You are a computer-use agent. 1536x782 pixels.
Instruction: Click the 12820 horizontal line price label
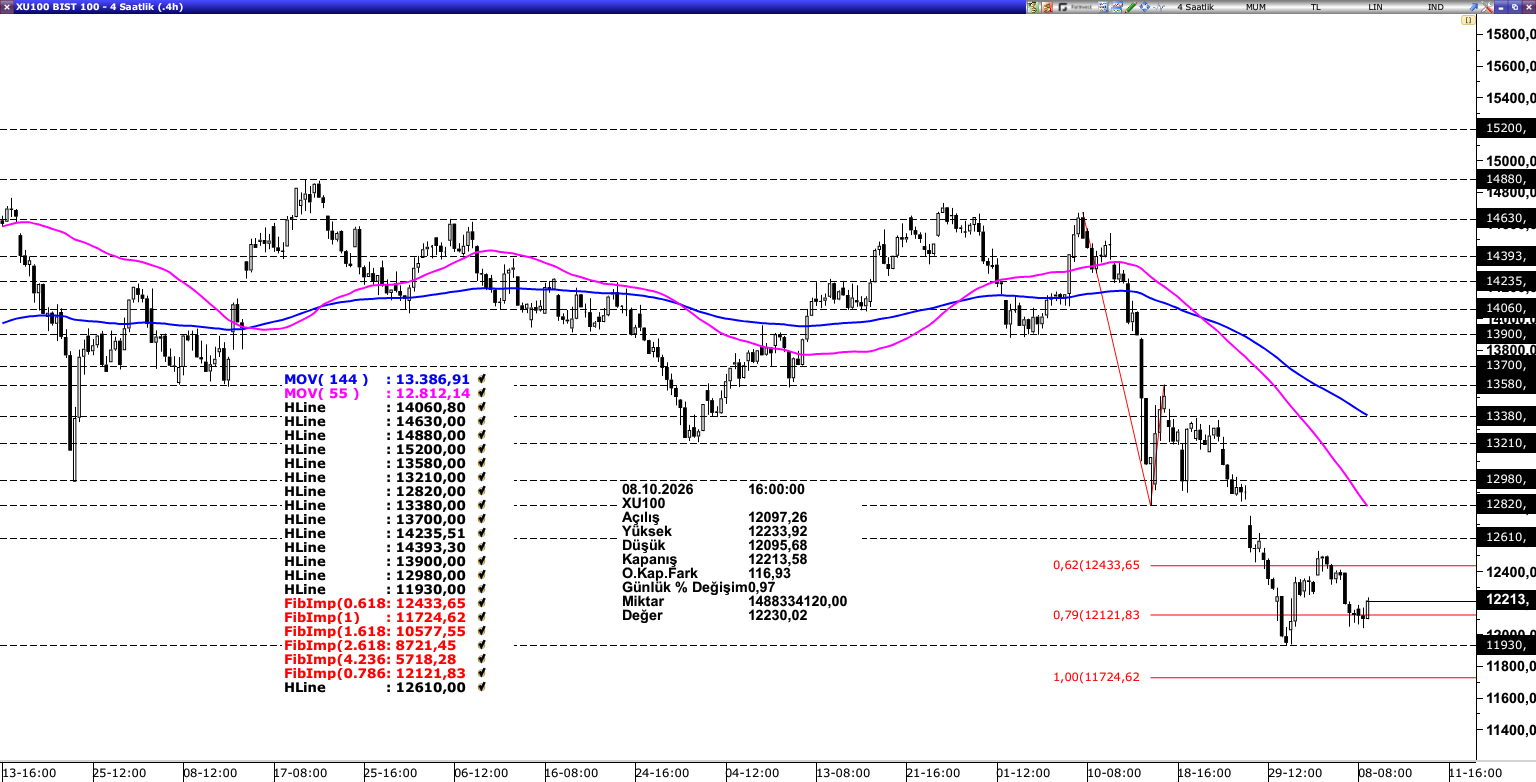(x=1506, y=504)
